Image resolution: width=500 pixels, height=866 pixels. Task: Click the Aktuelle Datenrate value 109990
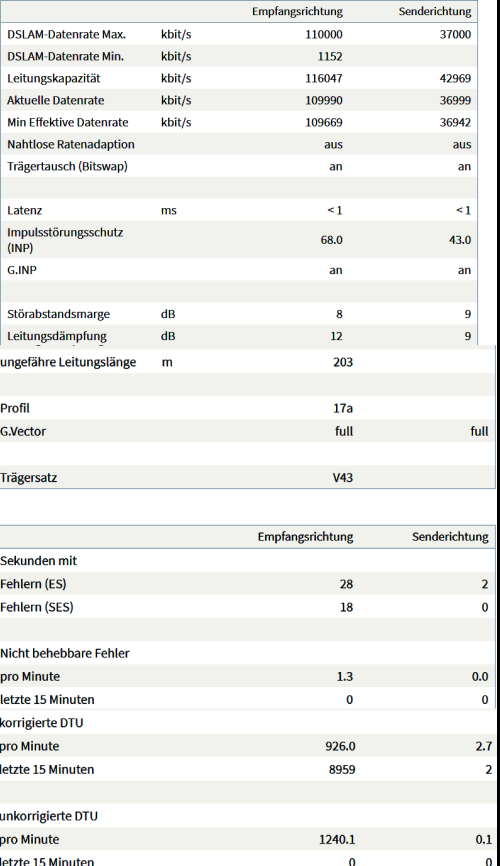click(x=324, y=101)
